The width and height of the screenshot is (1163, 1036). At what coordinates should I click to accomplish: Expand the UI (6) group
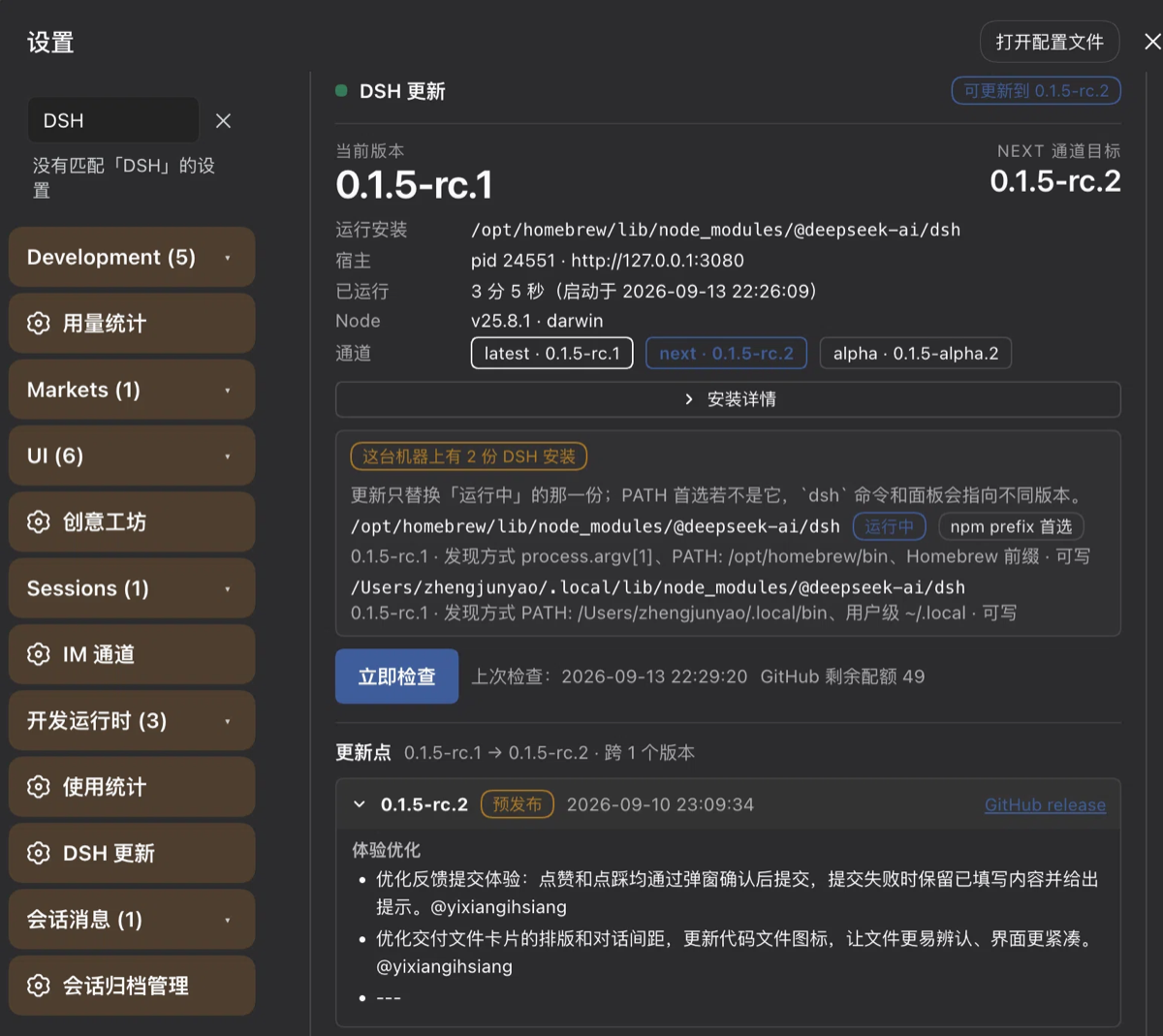(x=132, y=455)
